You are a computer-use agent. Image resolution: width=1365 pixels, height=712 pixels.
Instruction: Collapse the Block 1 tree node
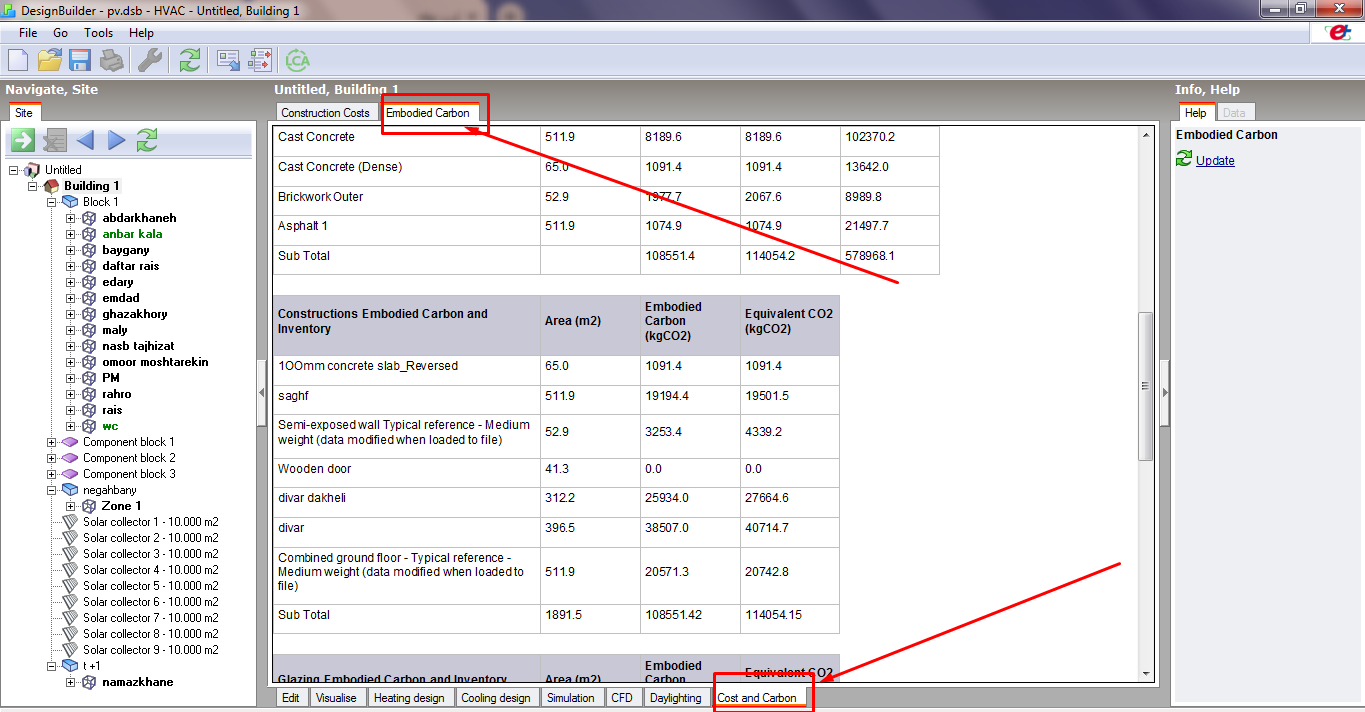pyautogui.click(x=52, y=202)
